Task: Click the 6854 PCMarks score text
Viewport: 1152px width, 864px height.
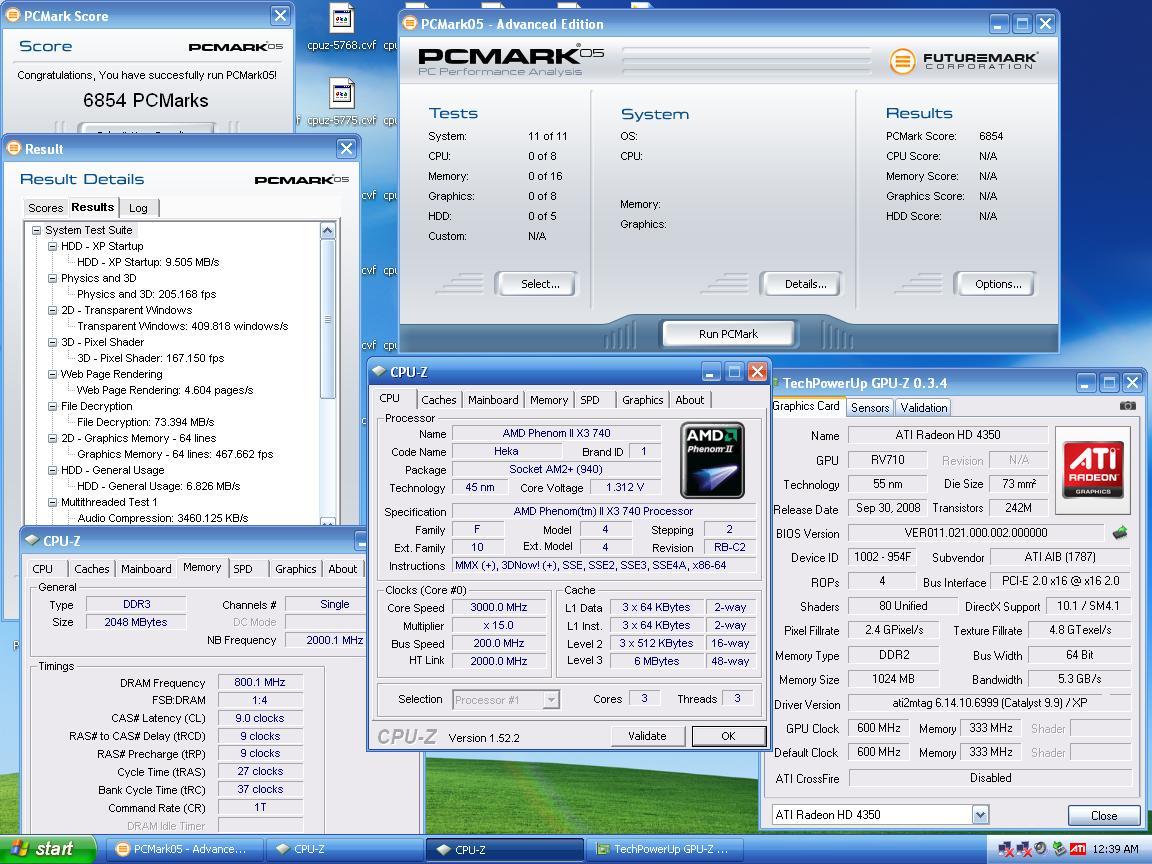Action: (145, 101)
